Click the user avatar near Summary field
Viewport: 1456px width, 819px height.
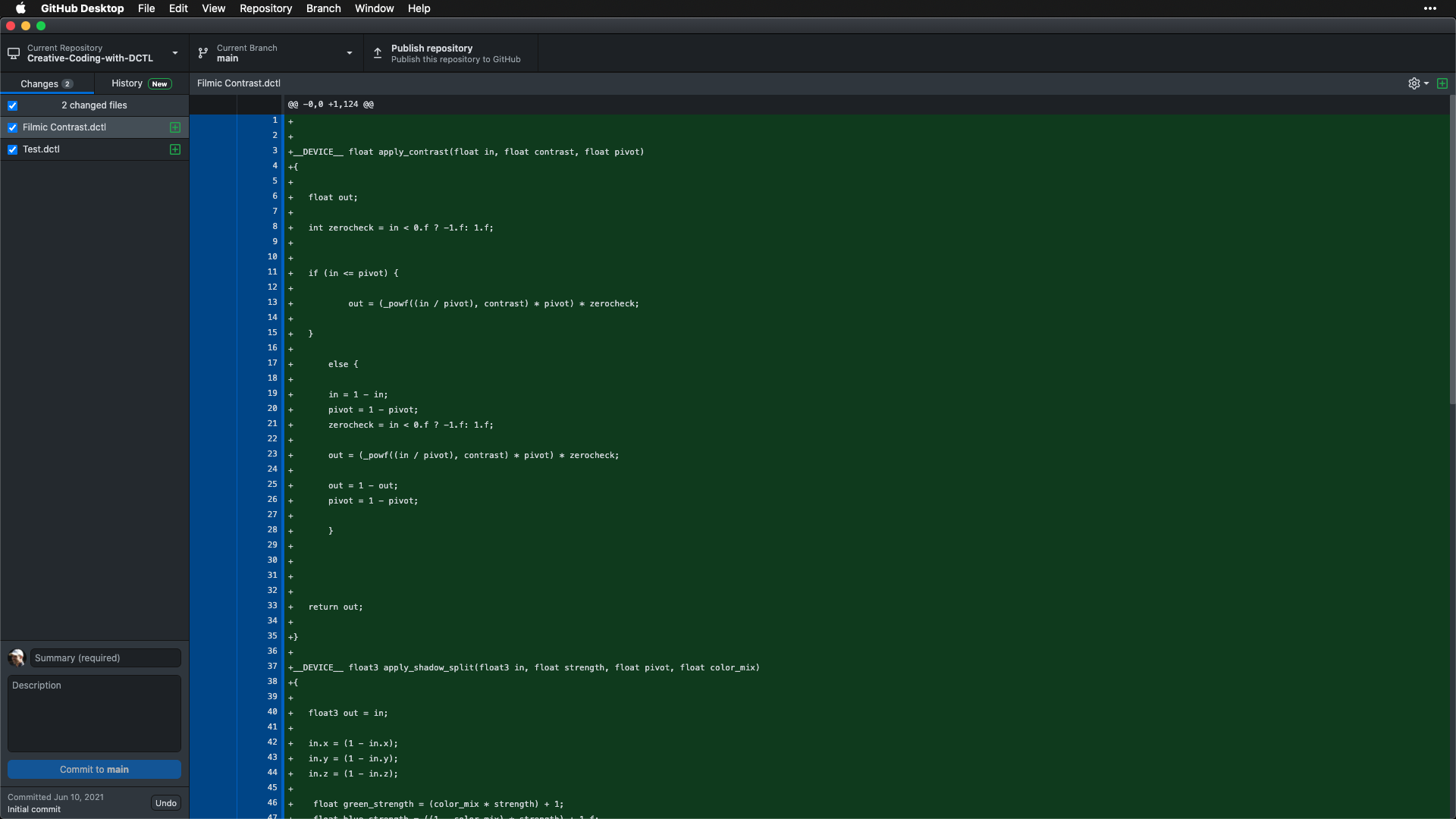17,657
